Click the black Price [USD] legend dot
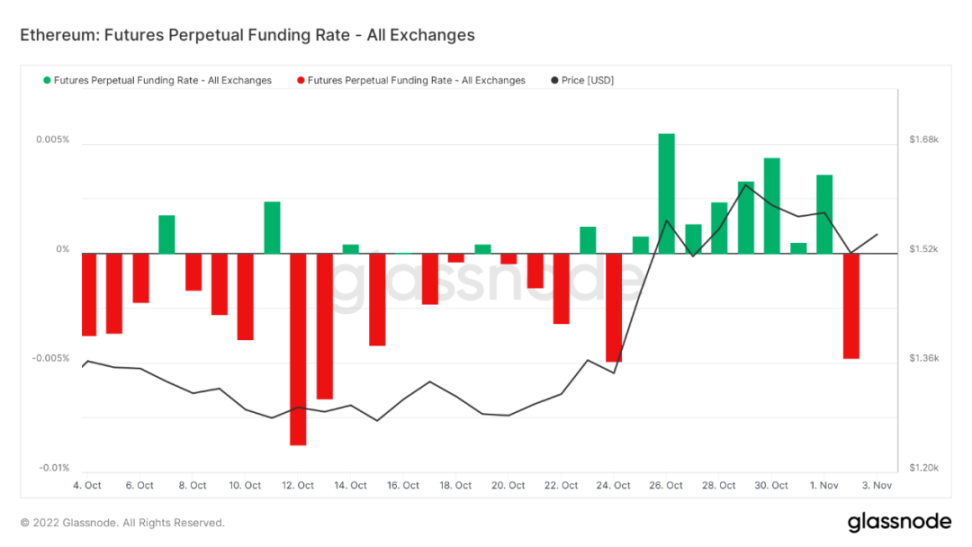The width and height of the screenshot is (972, 547). (x=554, y=80)
